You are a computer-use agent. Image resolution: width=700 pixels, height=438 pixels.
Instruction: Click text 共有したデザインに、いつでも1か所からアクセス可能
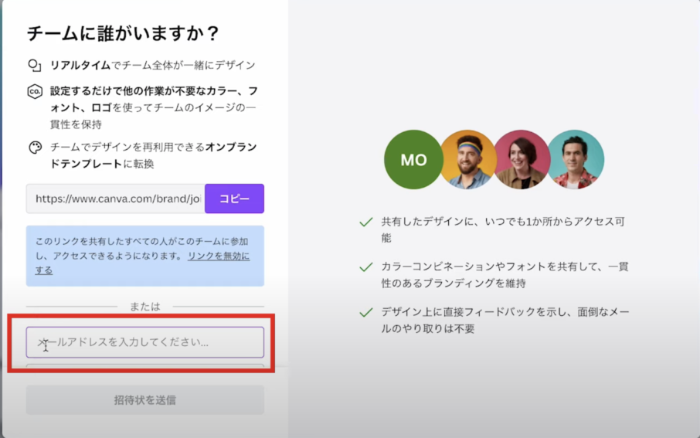[503, 229]
